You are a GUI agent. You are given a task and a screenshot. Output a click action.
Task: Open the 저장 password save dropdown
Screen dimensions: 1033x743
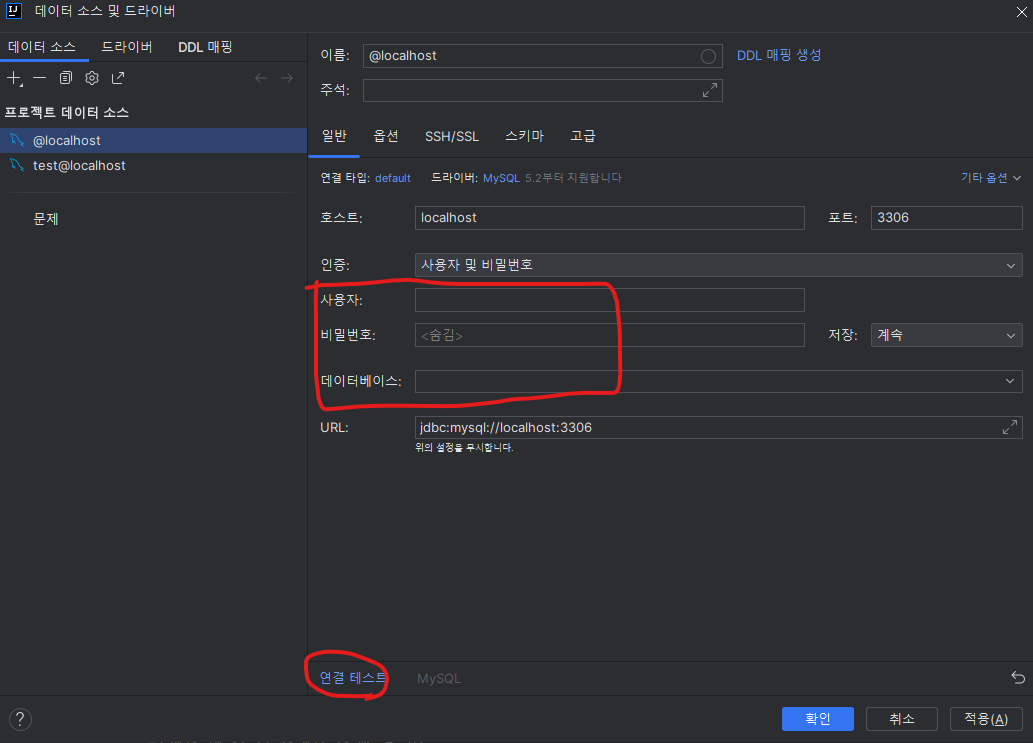tap(947, 335)
